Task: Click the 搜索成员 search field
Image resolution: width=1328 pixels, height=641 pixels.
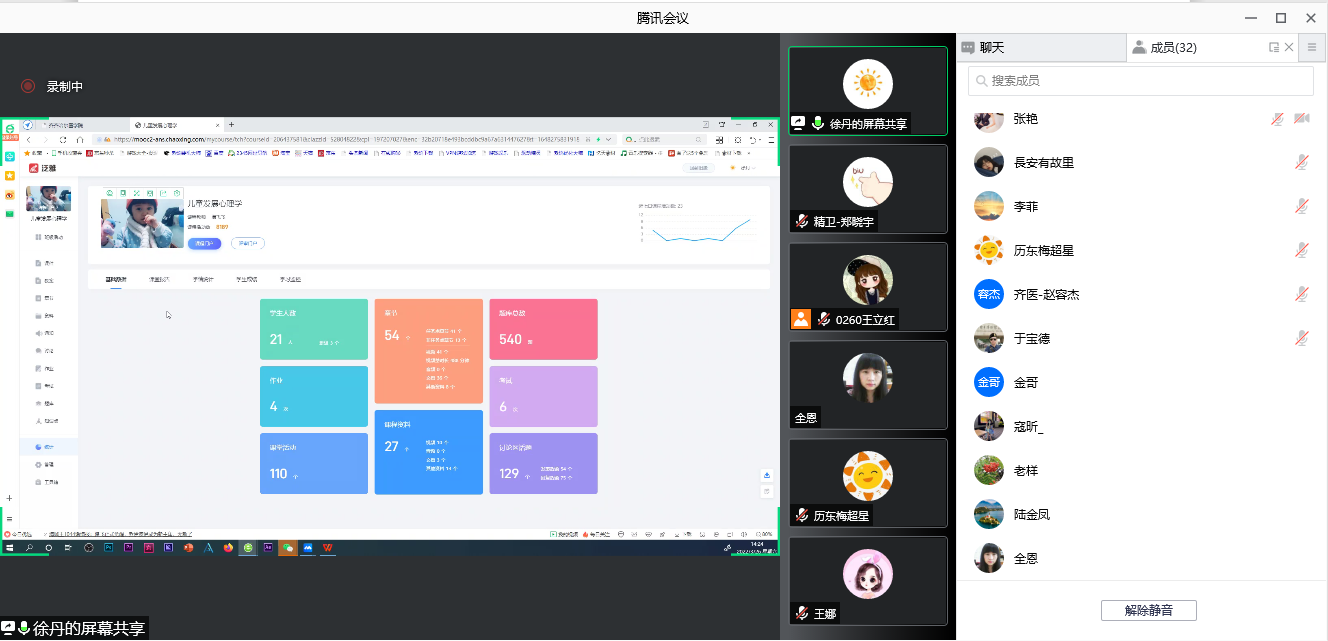Action: [1140, 81]
